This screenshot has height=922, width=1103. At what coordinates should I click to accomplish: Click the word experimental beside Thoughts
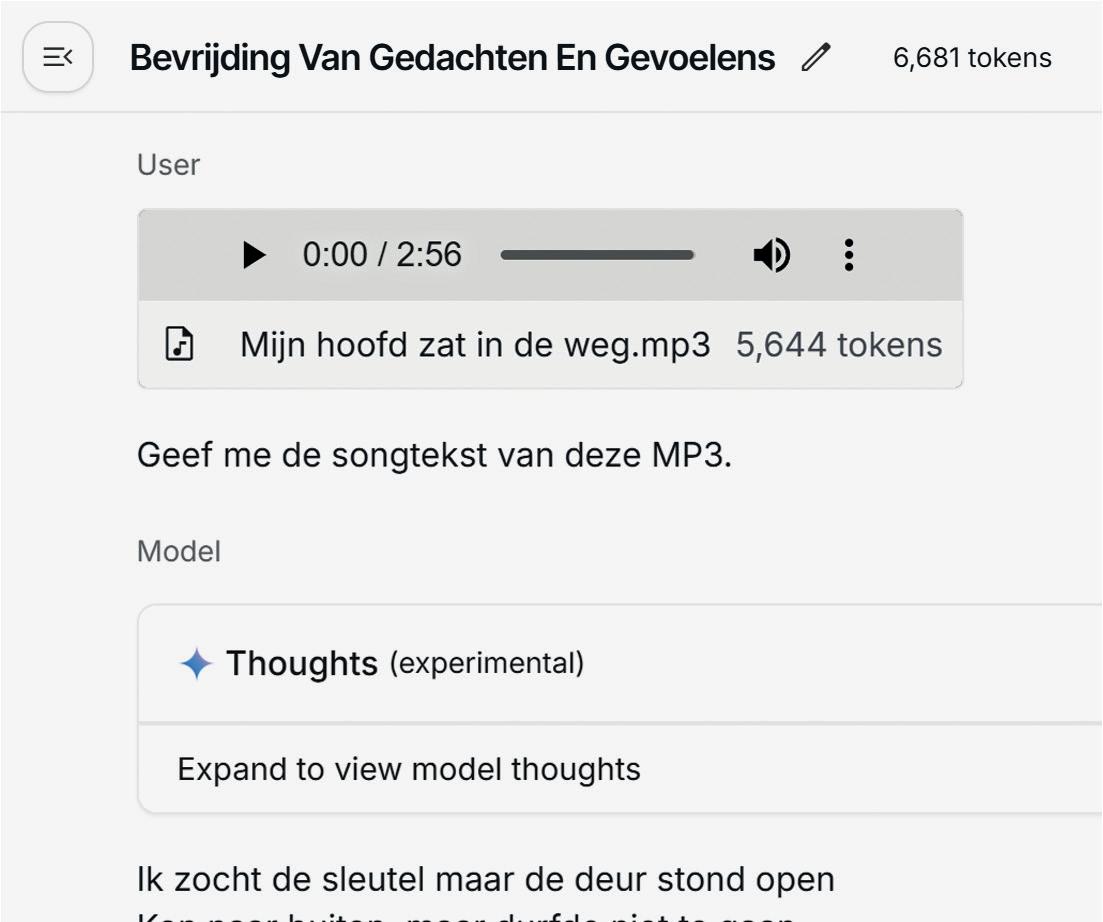pyautogui.click(x=487, y=663)
